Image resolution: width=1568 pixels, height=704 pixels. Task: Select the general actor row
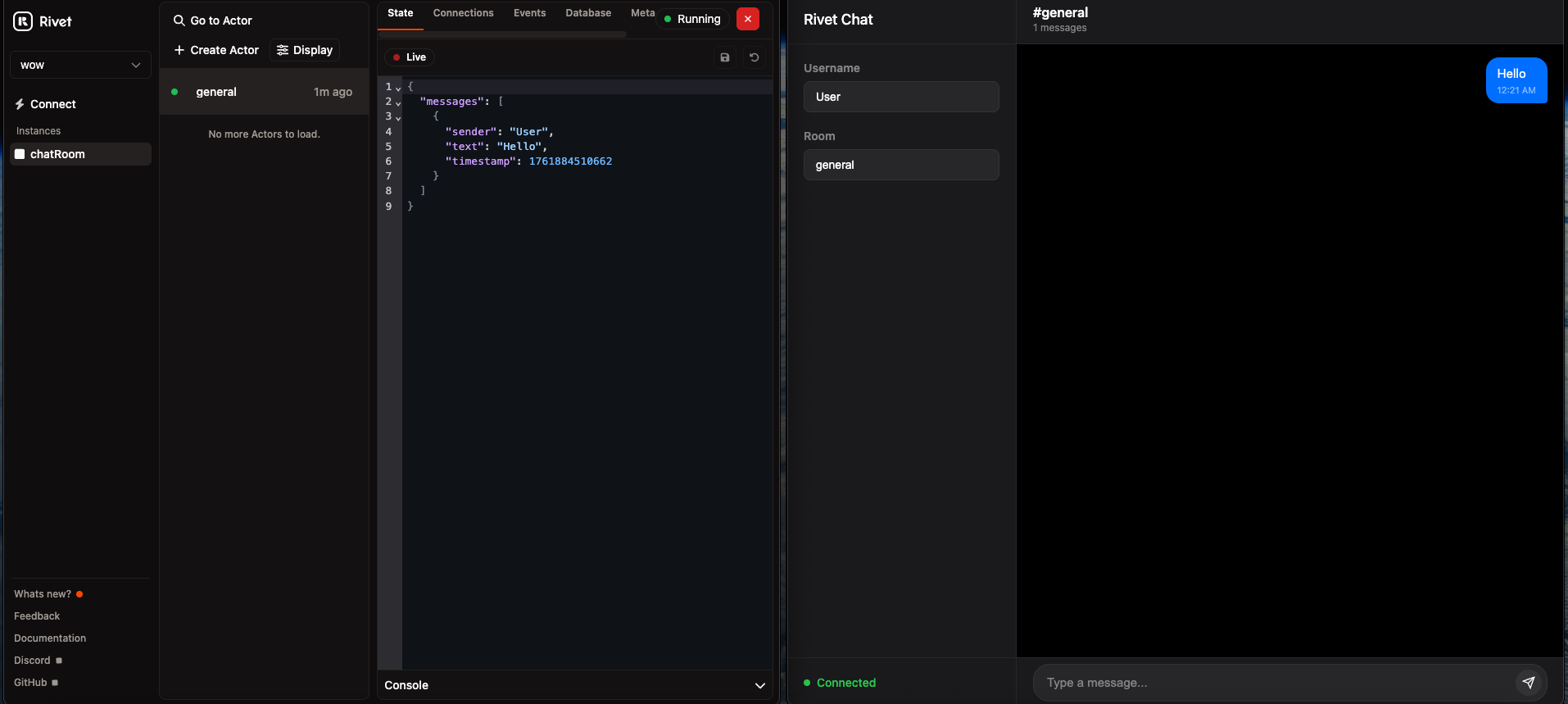click(264, 92)
